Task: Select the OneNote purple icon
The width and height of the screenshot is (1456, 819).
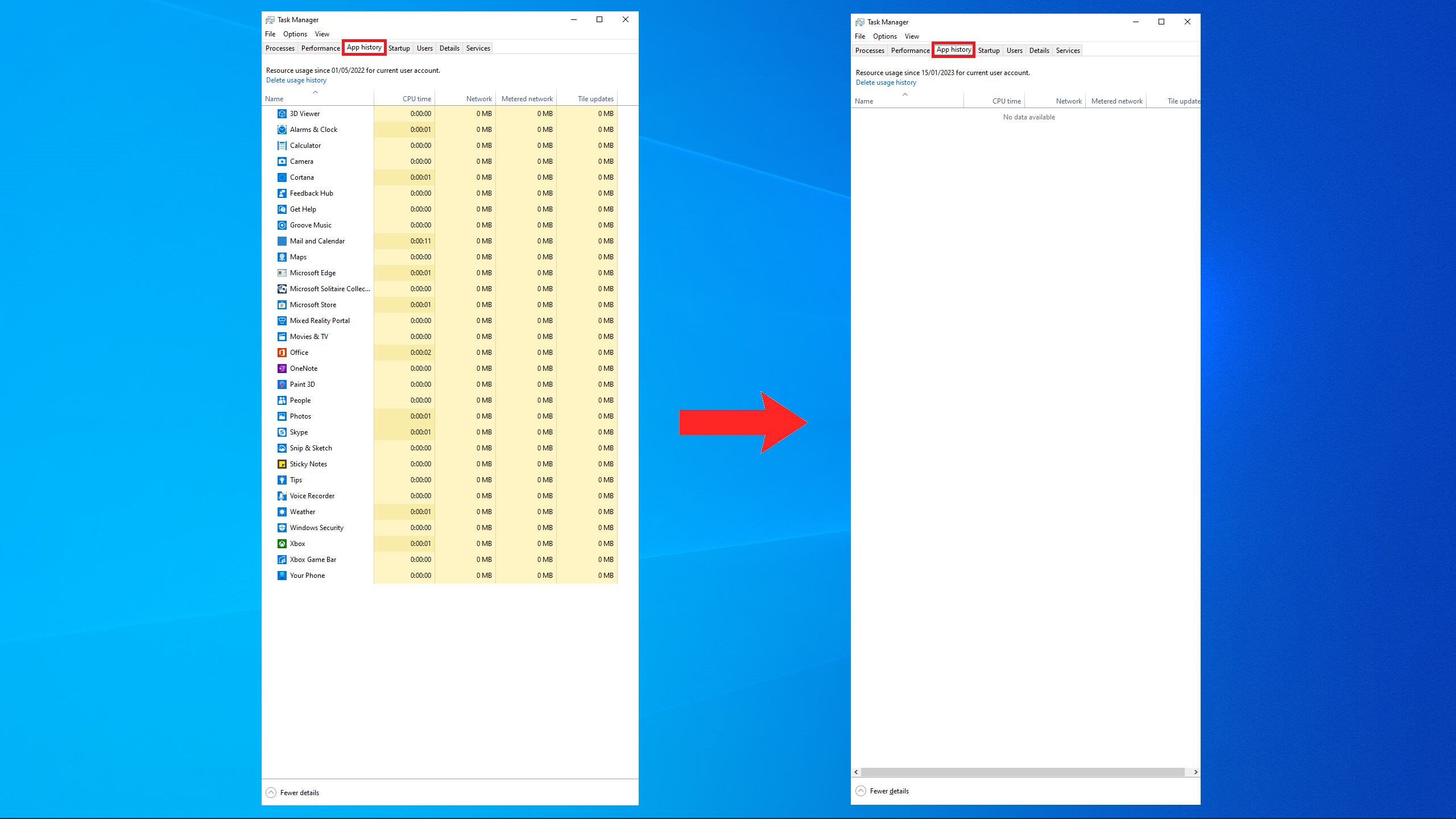Action: 282,369
